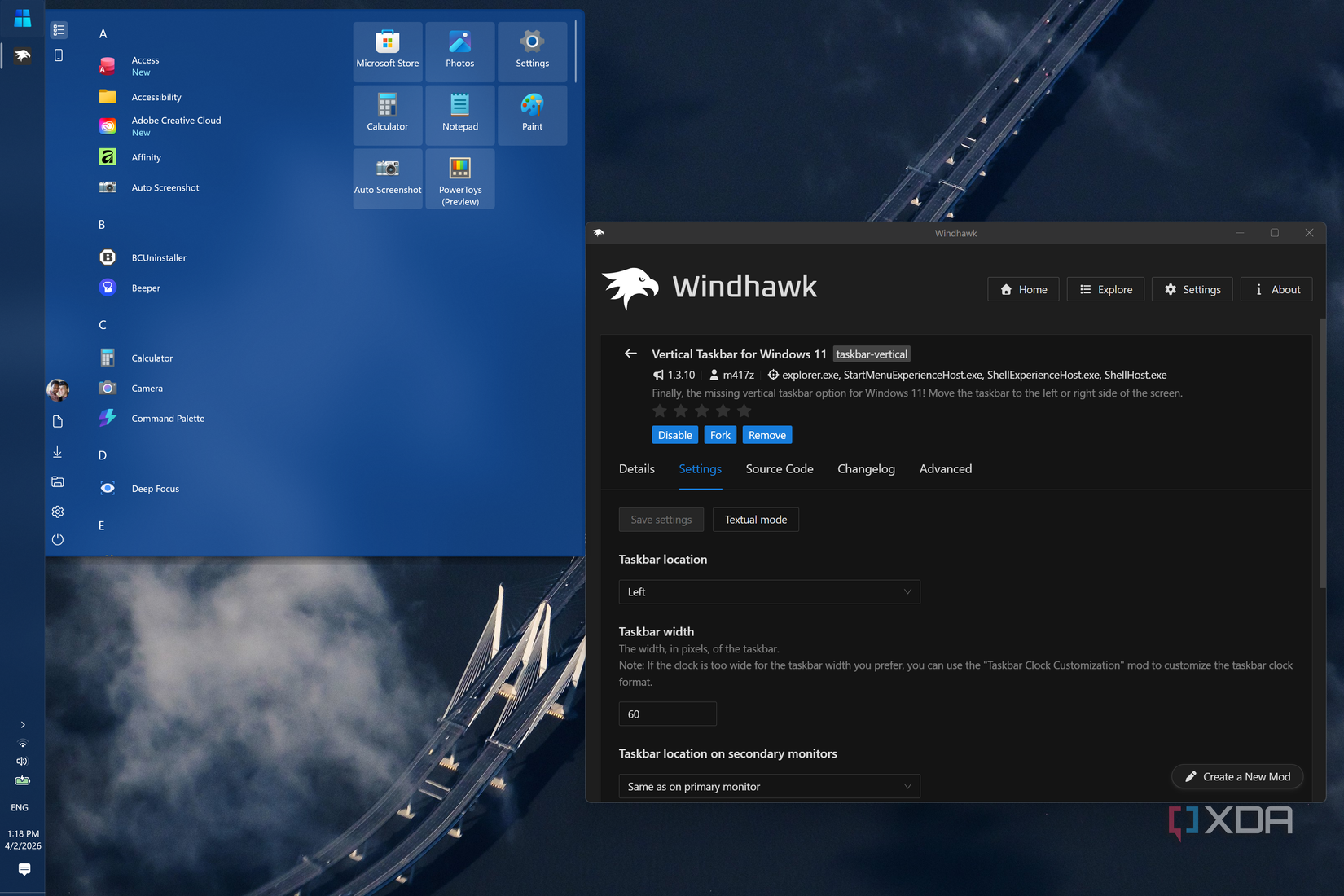Open the Changelog tab

pyautogui.click(x=866, y=469)
